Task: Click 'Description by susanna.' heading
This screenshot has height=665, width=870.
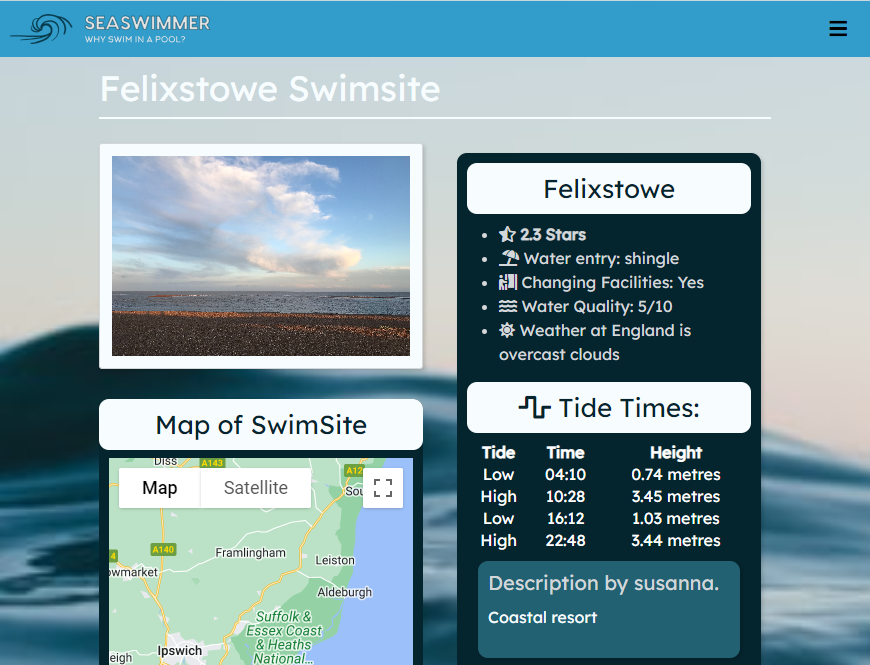Action: 604,583
